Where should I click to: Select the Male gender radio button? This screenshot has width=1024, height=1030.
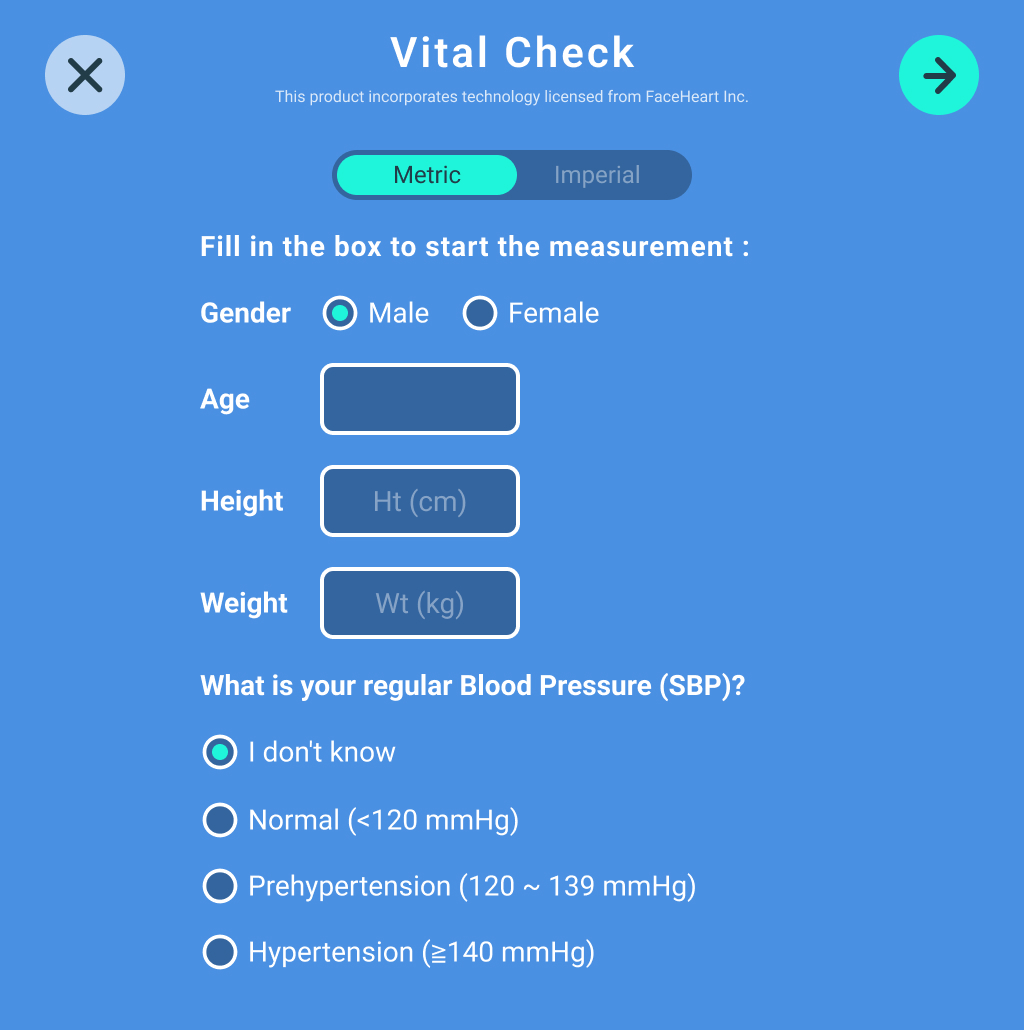coord(339,313)
